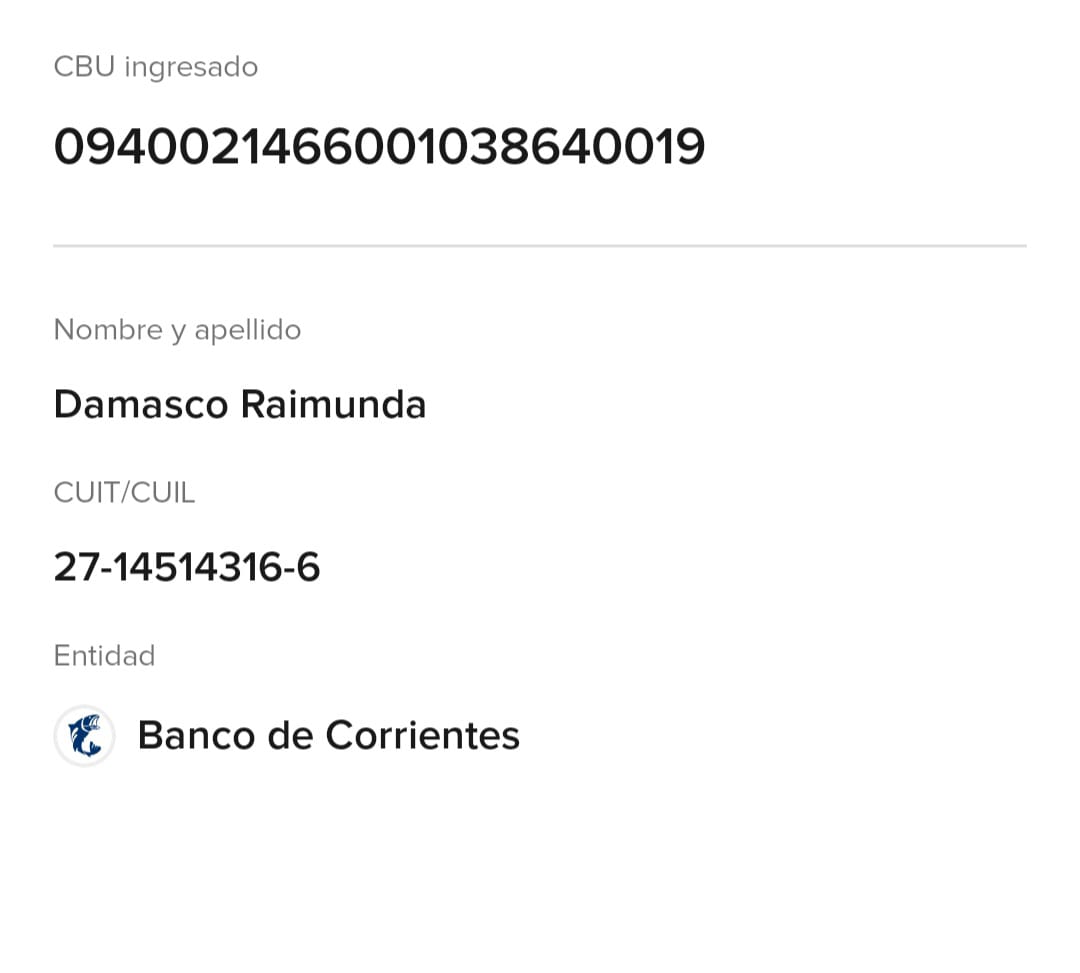The width and height of the screenshot is (1080, 973).
Task: Click the word "Nombre" in the name label
Action: tap(108, 330)
